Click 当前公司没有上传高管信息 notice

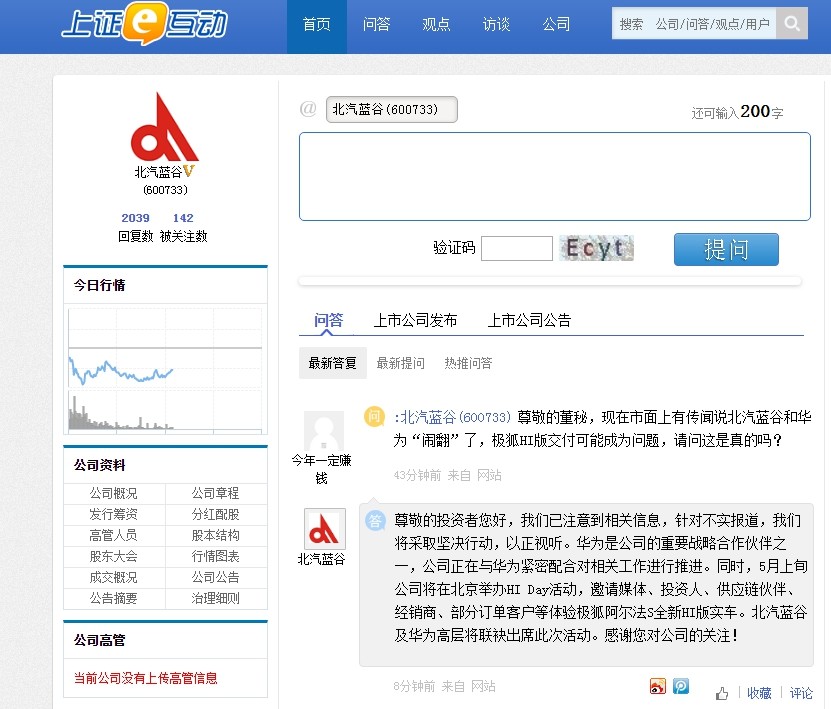(146, 678)
